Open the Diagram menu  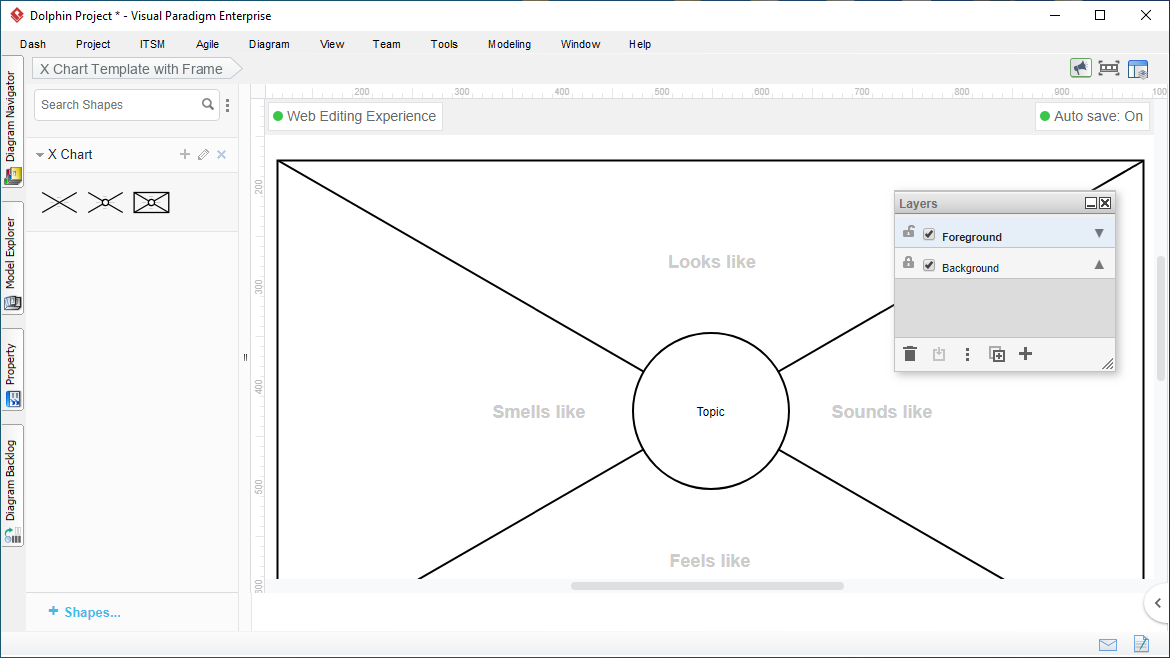(269, 44)
